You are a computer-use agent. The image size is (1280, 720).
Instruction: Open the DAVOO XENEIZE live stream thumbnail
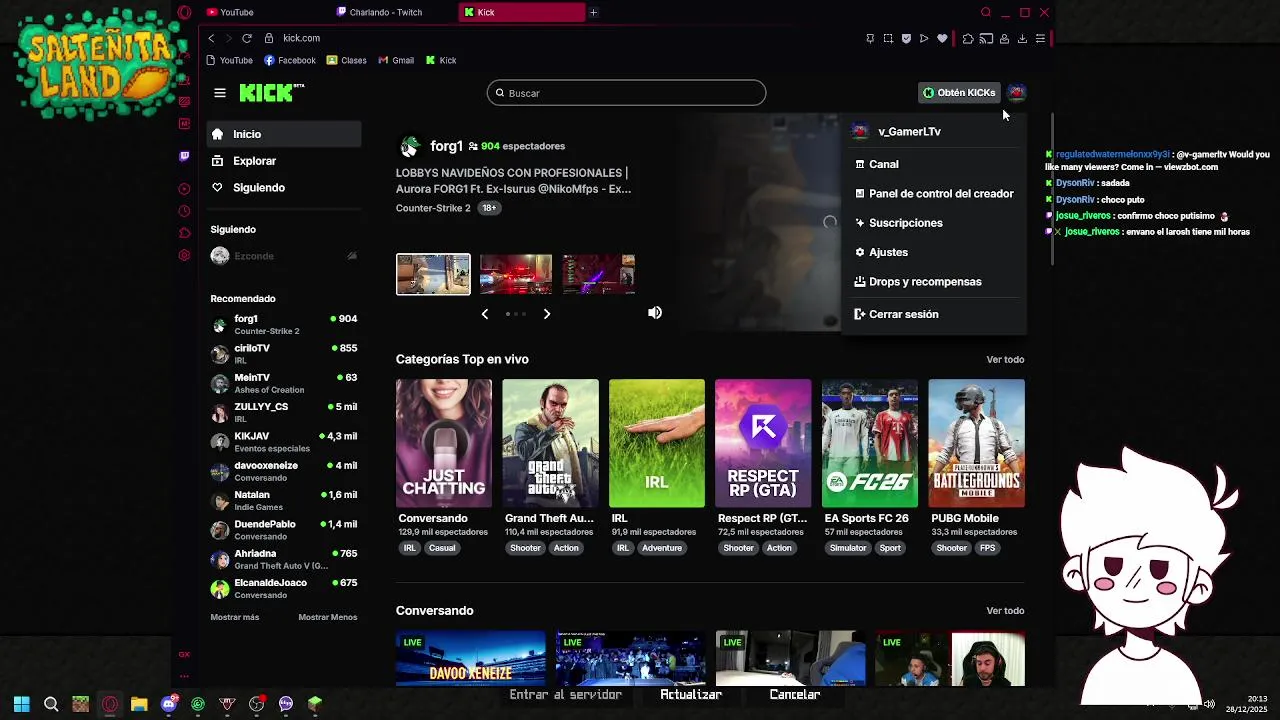click(471, 659)
